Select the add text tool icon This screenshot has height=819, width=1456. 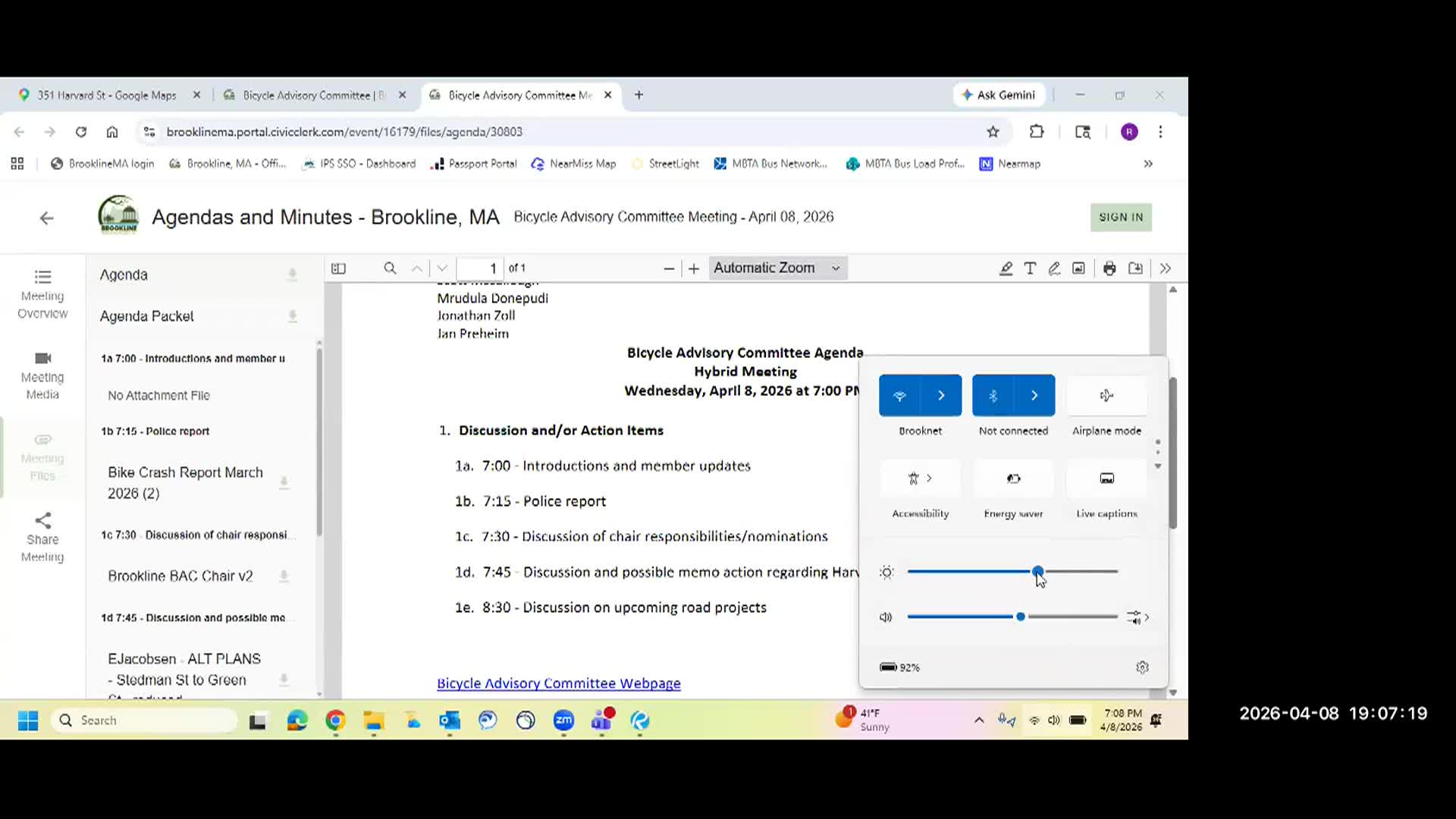click(x=1030, y=268)
